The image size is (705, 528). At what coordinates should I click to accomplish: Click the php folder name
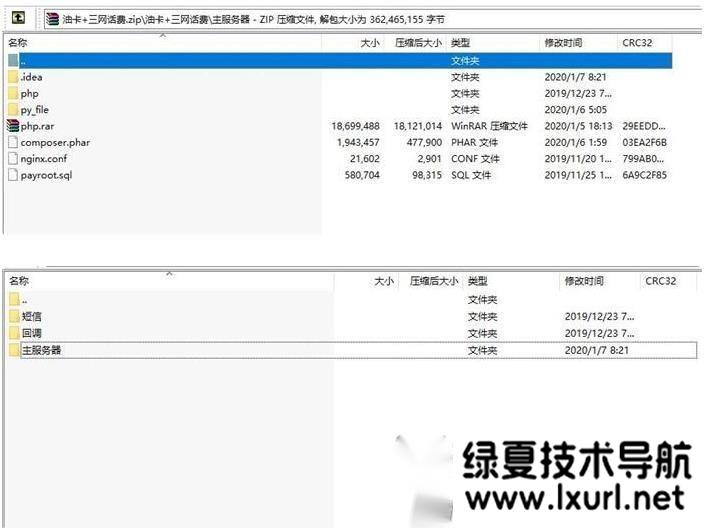(x=30, y=94)
